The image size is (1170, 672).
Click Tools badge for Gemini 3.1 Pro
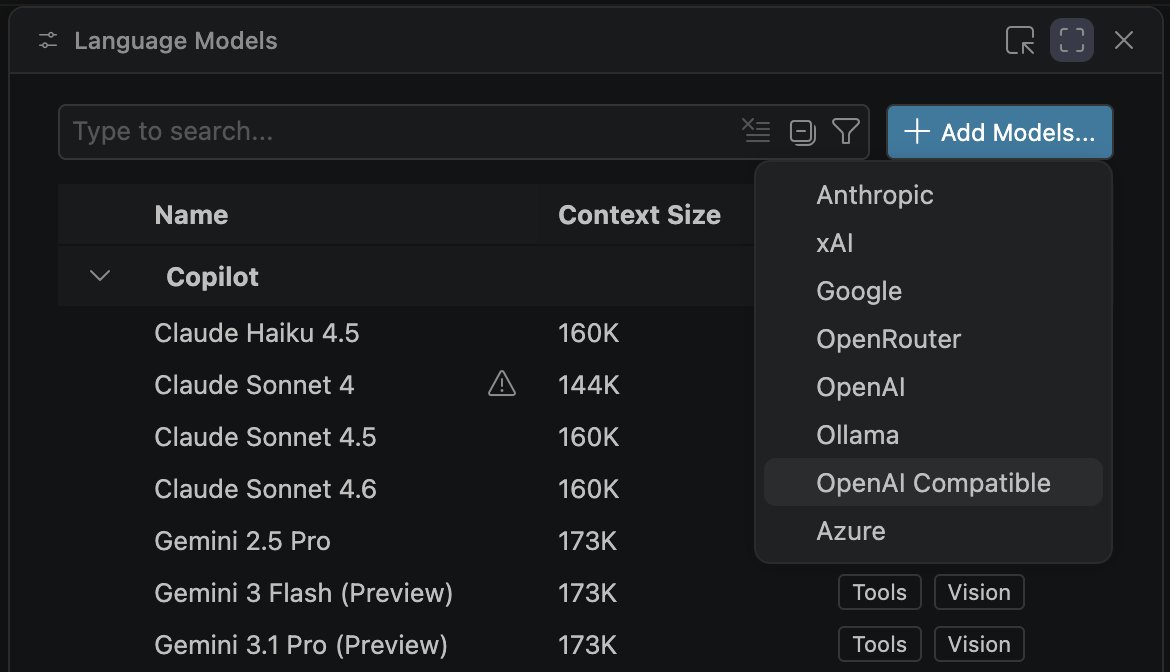[x=880, y=644]
